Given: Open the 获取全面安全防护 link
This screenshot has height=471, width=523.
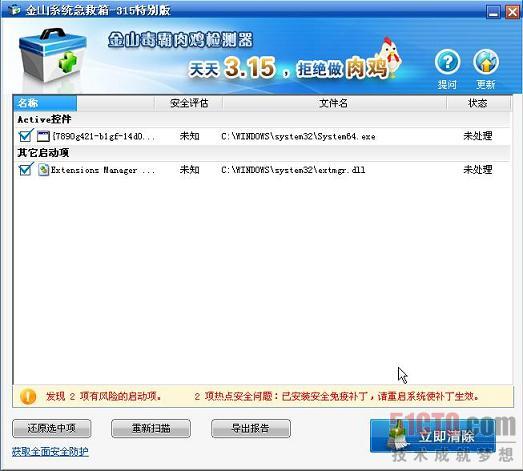Looking at the screenshot, I should tap(50, 452).
